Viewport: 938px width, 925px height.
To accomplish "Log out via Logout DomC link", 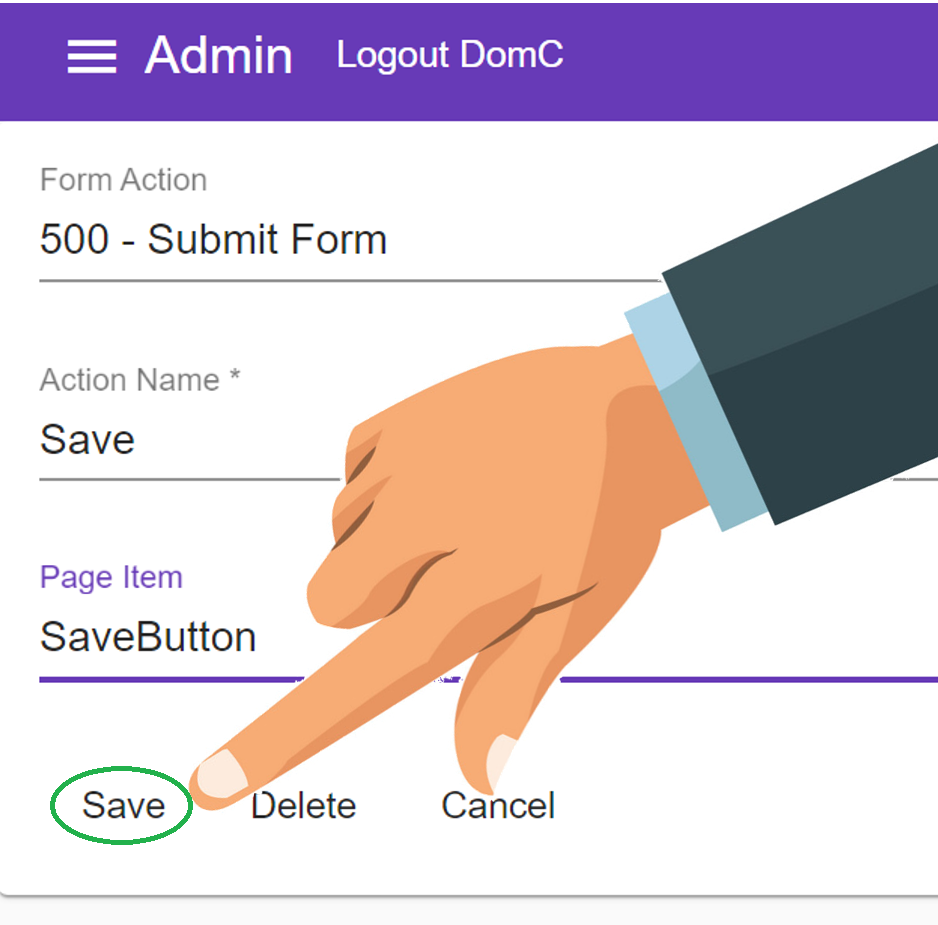I will tap(450, 56).
